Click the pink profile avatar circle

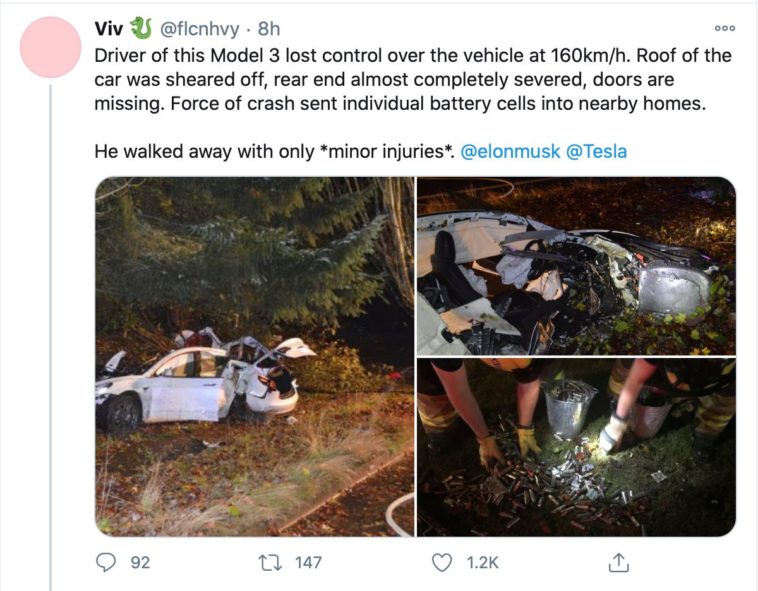pyautogui.click(x=50, y=47)
